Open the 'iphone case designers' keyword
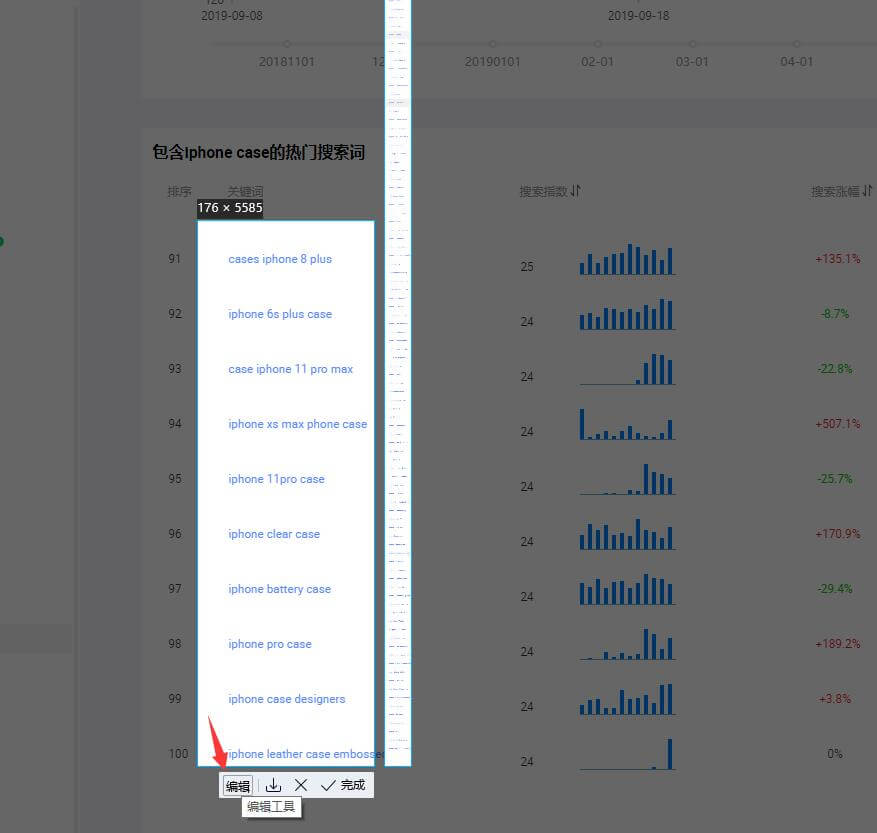Screen dimensions: 877x833 pos(286,699)
